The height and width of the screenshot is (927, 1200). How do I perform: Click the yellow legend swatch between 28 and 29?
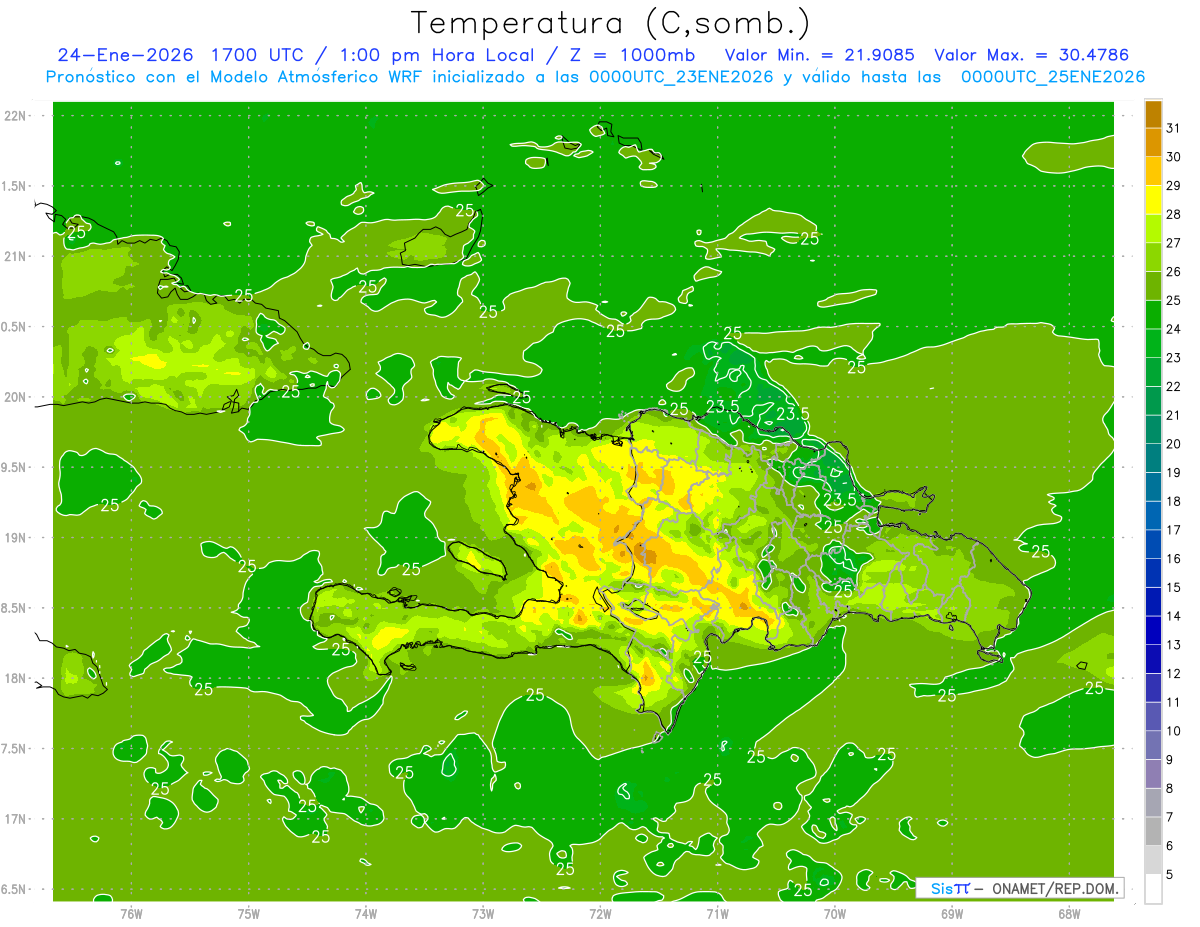tap(1153, 200)
